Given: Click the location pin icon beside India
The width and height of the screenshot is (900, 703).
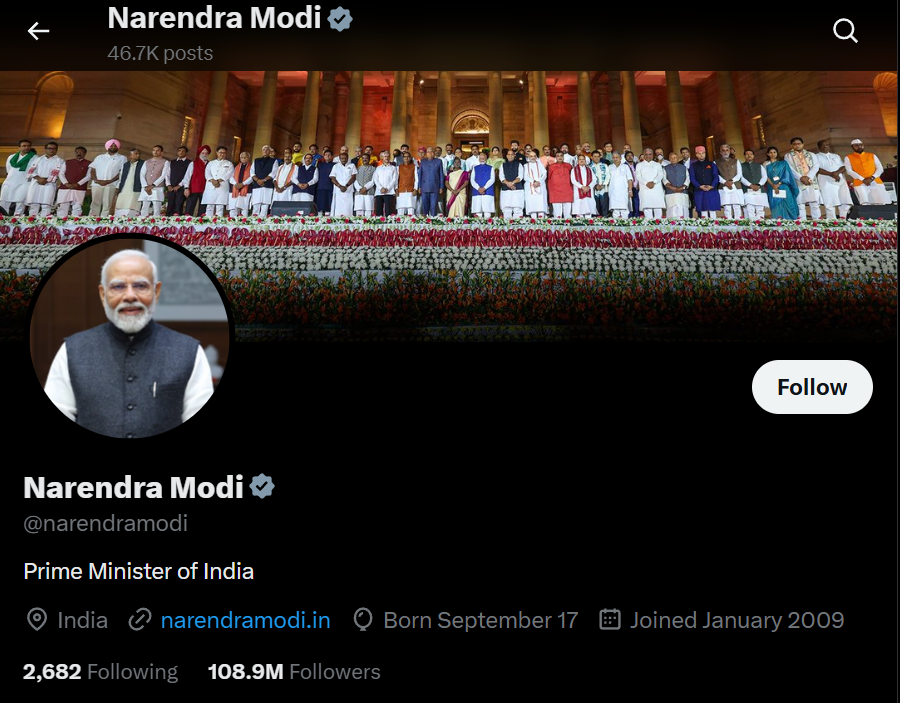Looking at the screenshot, I should (37, 620).
